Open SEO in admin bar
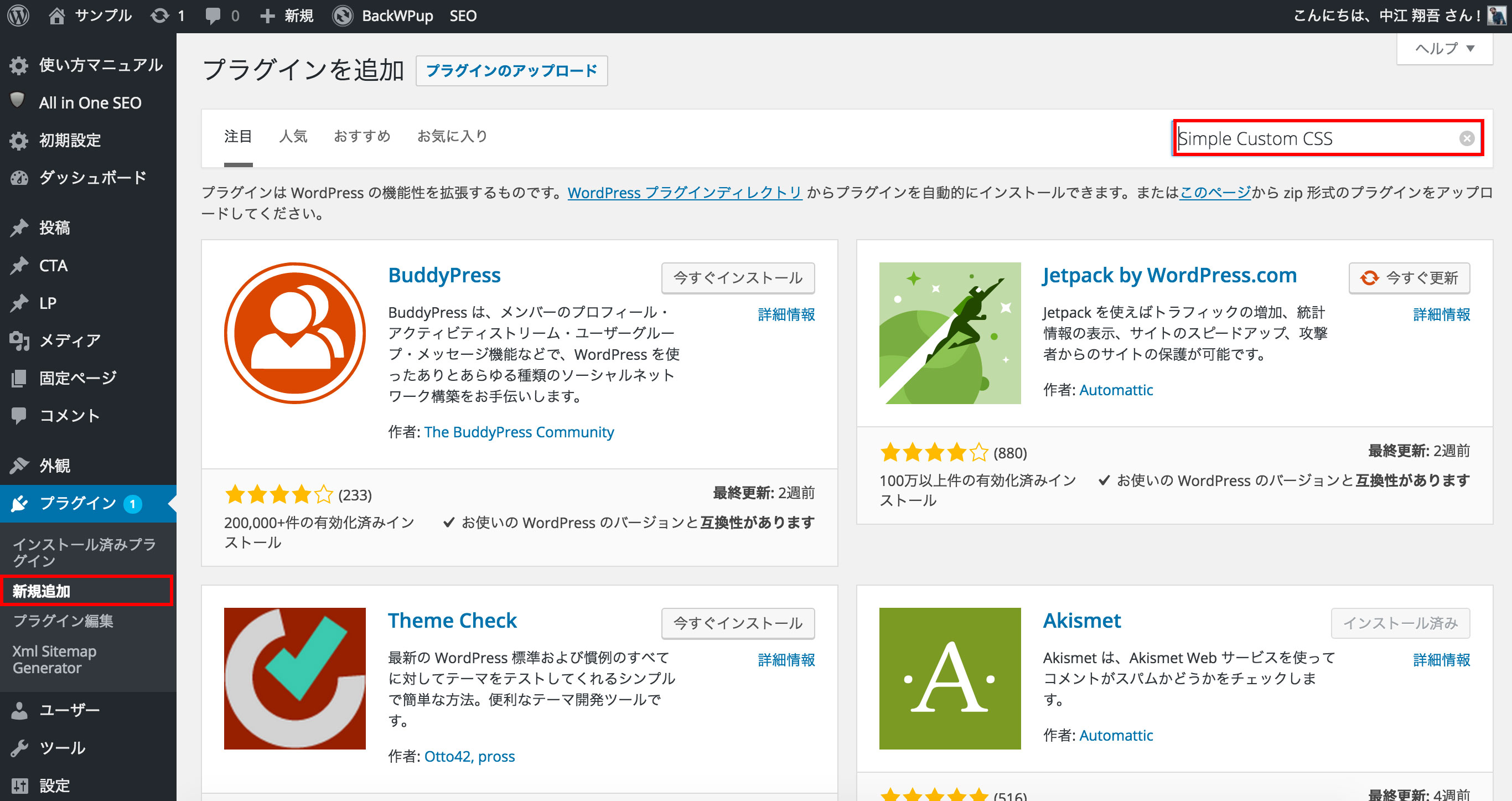This screenshot has width=1512, height=801. coord(463,16)
